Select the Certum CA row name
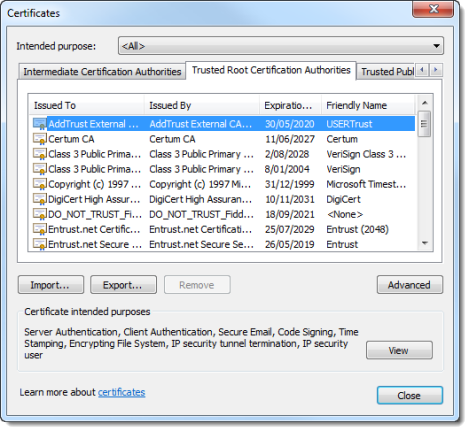Screen dimensions: 470x432 [71, 139]
